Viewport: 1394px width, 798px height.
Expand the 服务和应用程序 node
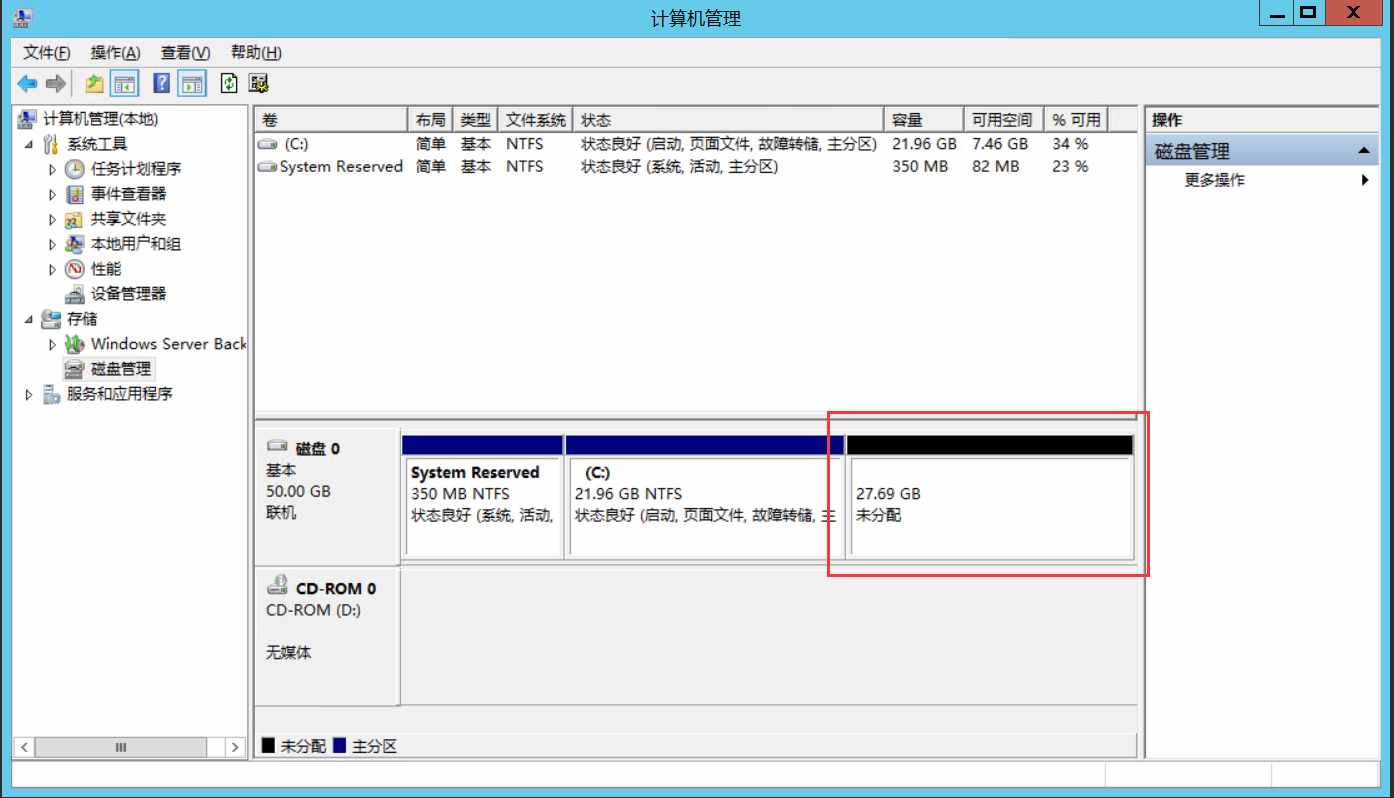[29, 394]
